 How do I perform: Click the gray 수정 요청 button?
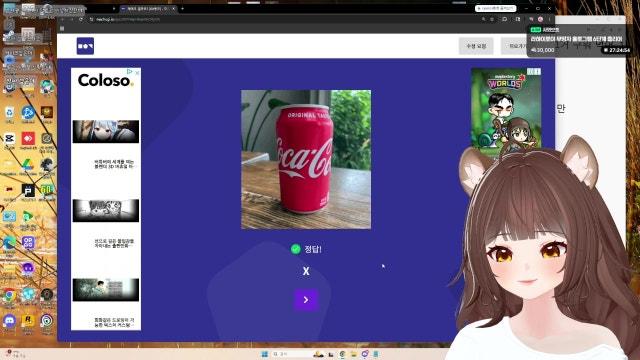point(476,46)
